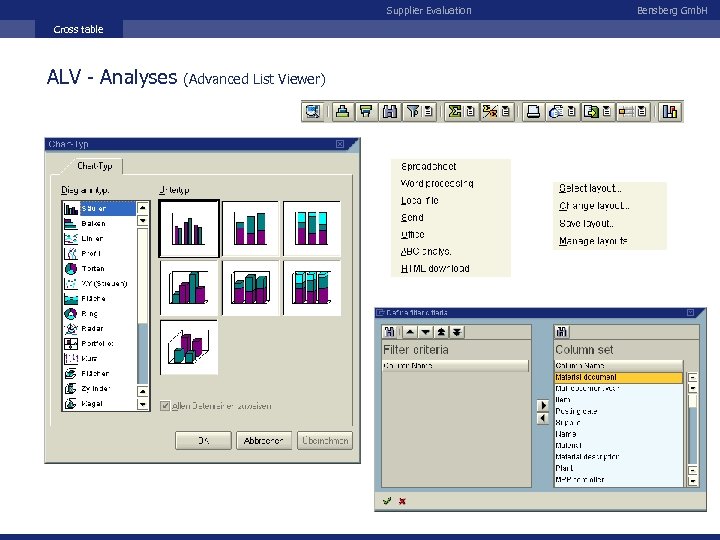Select Torten pie chart type
Image resolution: width=720 pixels, height=540 pixels.
[x=99, y=269]
